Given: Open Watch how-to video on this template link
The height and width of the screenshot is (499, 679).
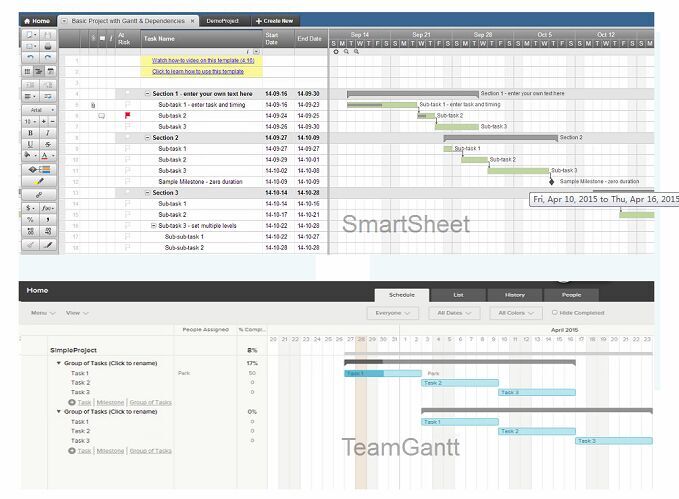Looking at the screenshot, I should pos(203,61).
